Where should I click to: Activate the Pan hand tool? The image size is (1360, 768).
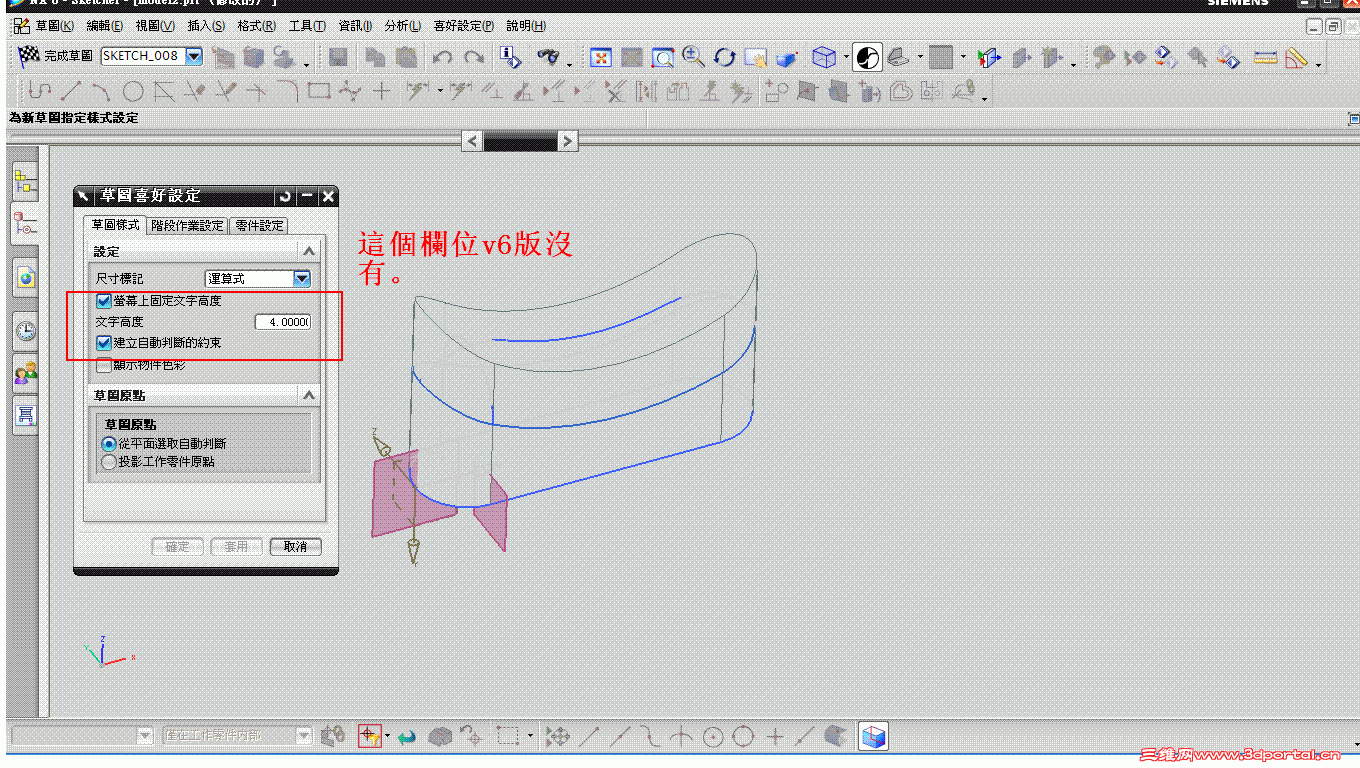click(x=756, y=57)
